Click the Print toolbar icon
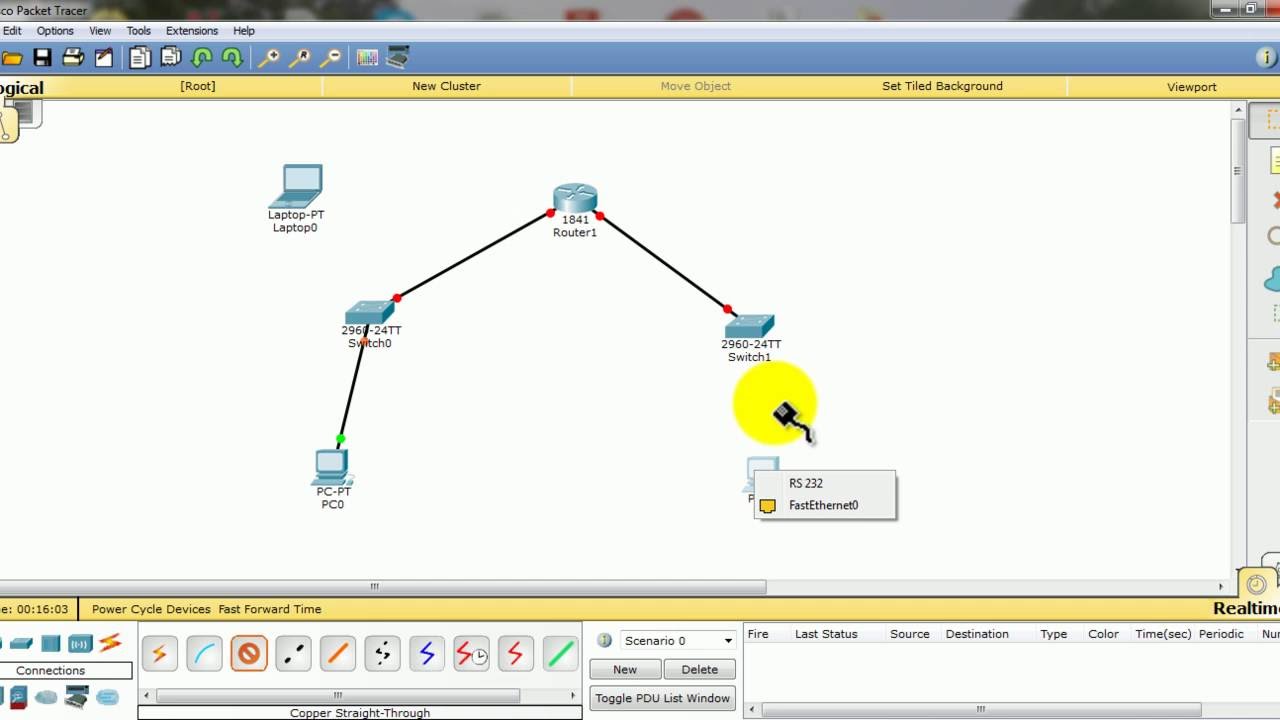1280x720 pixels. point(73,57)
